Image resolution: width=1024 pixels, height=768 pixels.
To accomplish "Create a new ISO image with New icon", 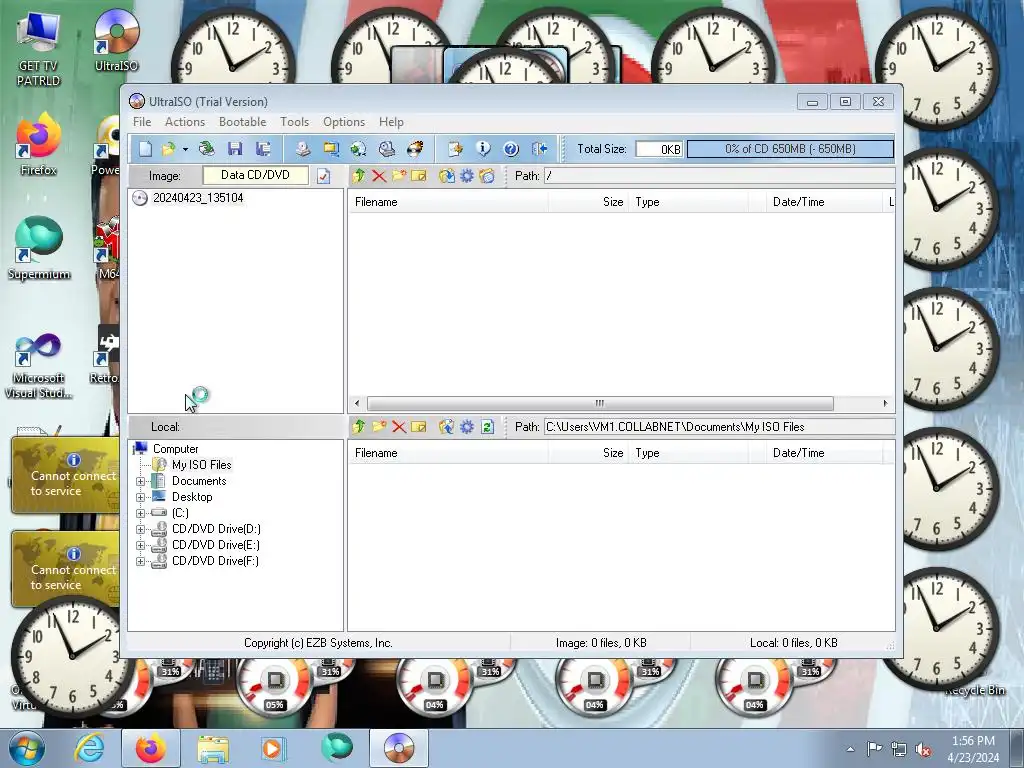I will tap(145, 149).
